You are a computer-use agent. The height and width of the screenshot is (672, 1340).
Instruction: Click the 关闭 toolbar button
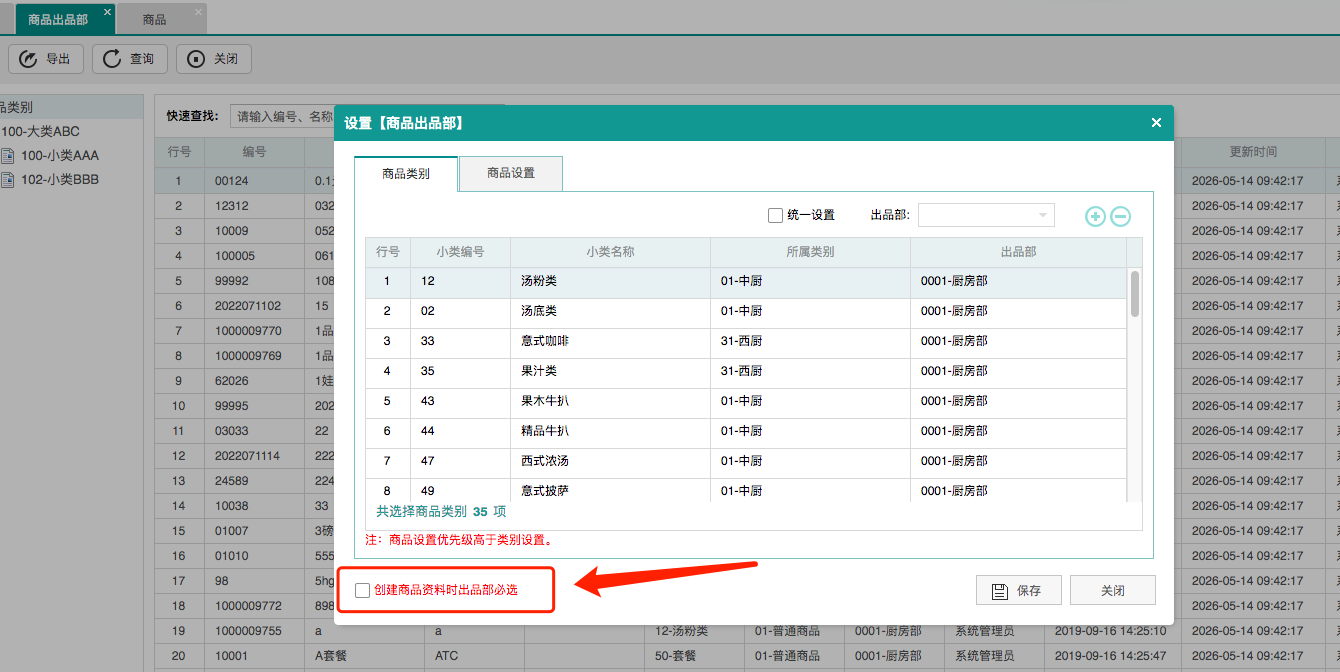coord(213,59)
